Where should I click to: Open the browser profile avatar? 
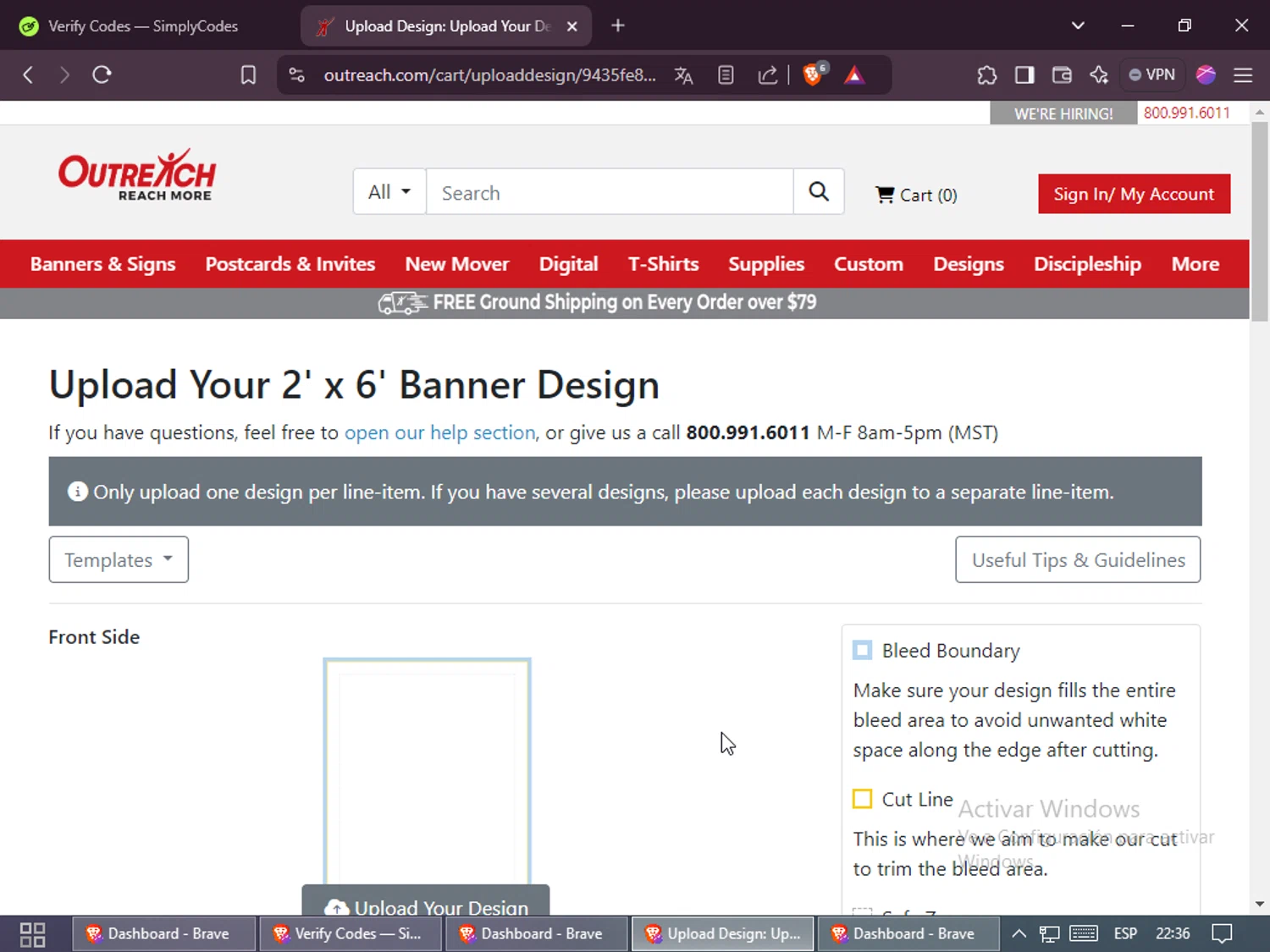click(x=1206, y=74)
